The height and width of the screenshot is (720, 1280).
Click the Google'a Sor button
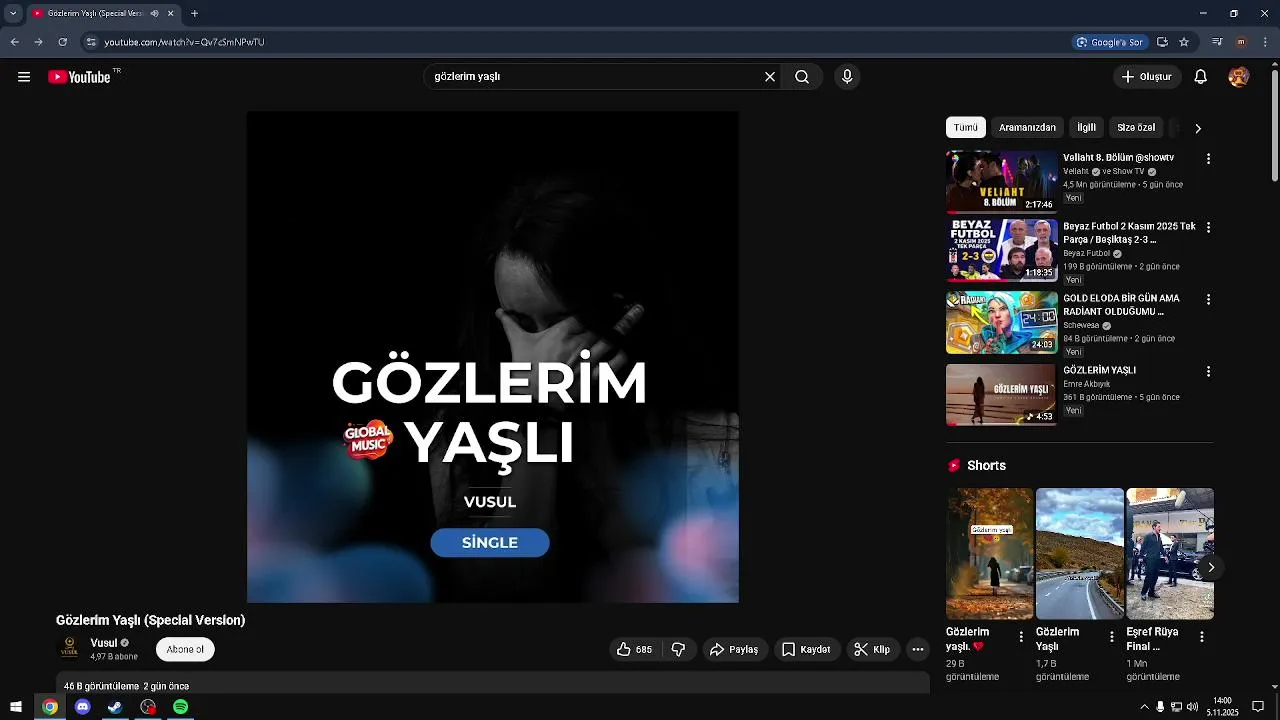pos(1111,42)
